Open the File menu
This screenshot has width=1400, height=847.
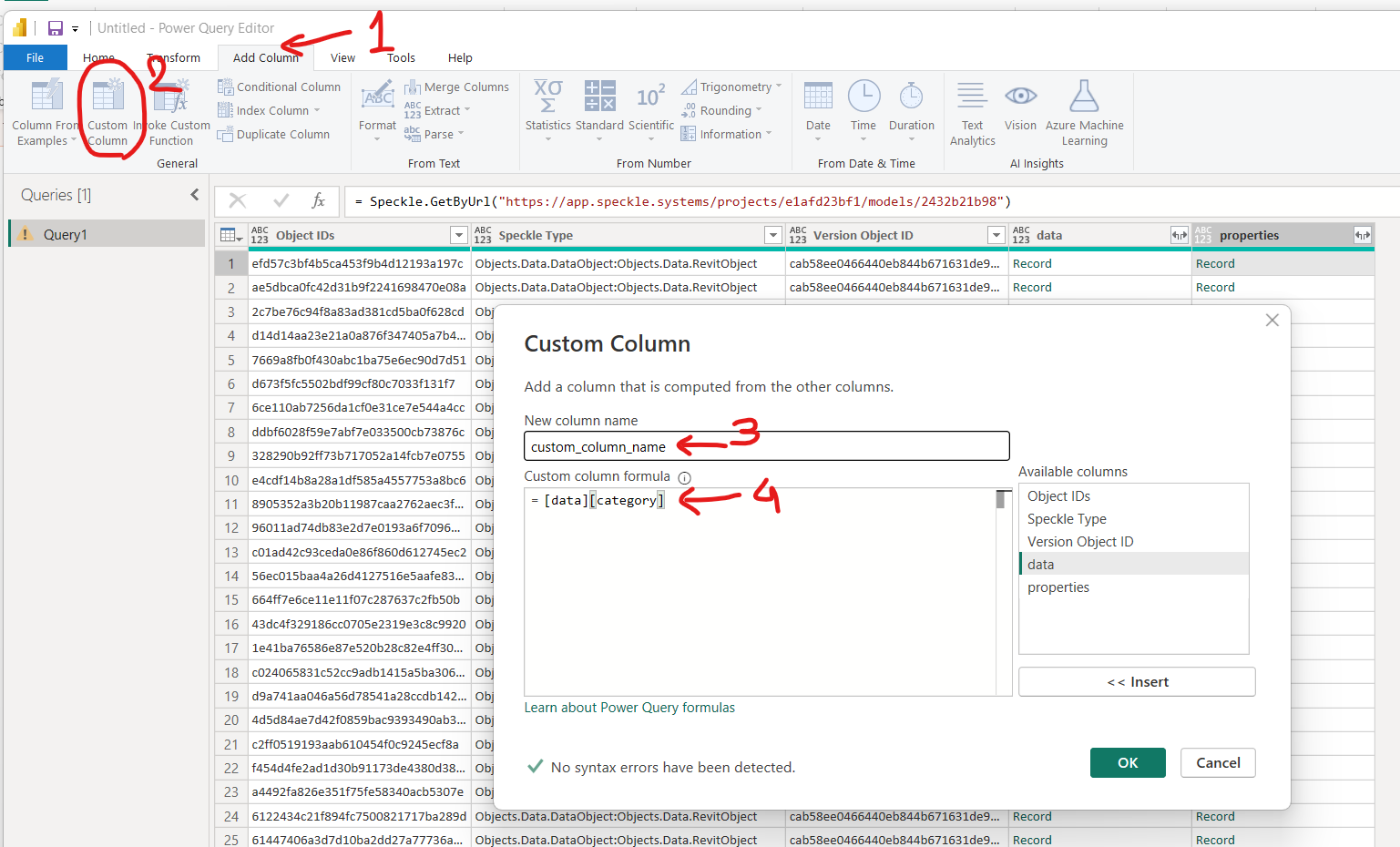[x=35, y=57]
